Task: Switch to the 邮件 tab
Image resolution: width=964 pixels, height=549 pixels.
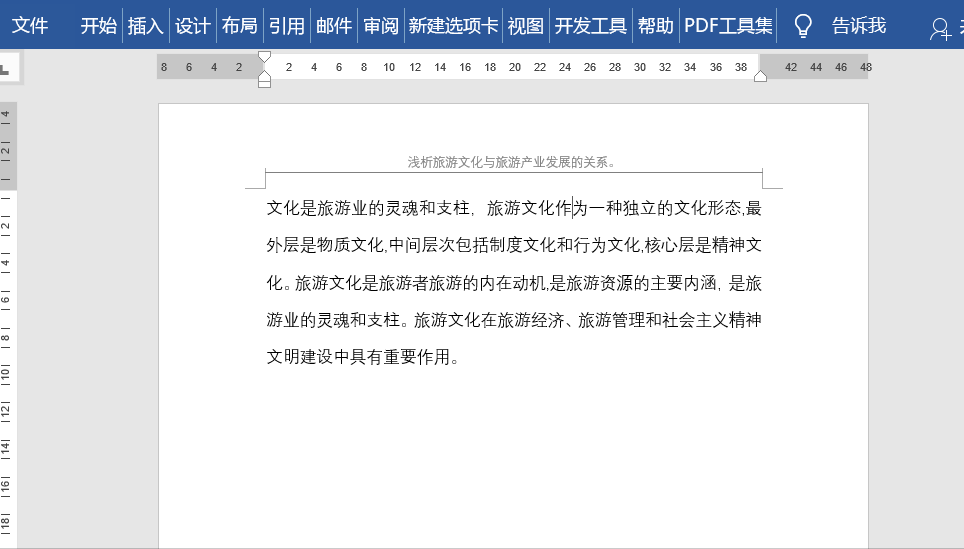Action: [334, 25]
